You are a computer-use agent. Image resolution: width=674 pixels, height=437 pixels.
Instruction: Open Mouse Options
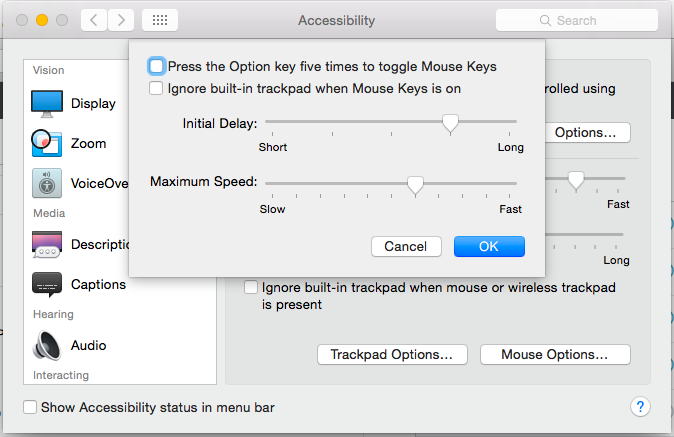click(x=554, y=355)
